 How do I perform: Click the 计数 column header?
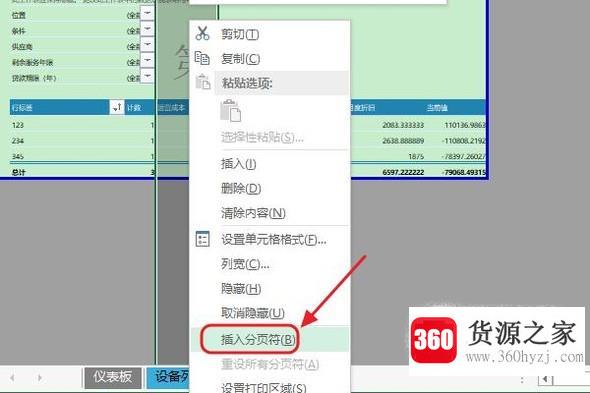pyautogui.click(x=134, y=108)
